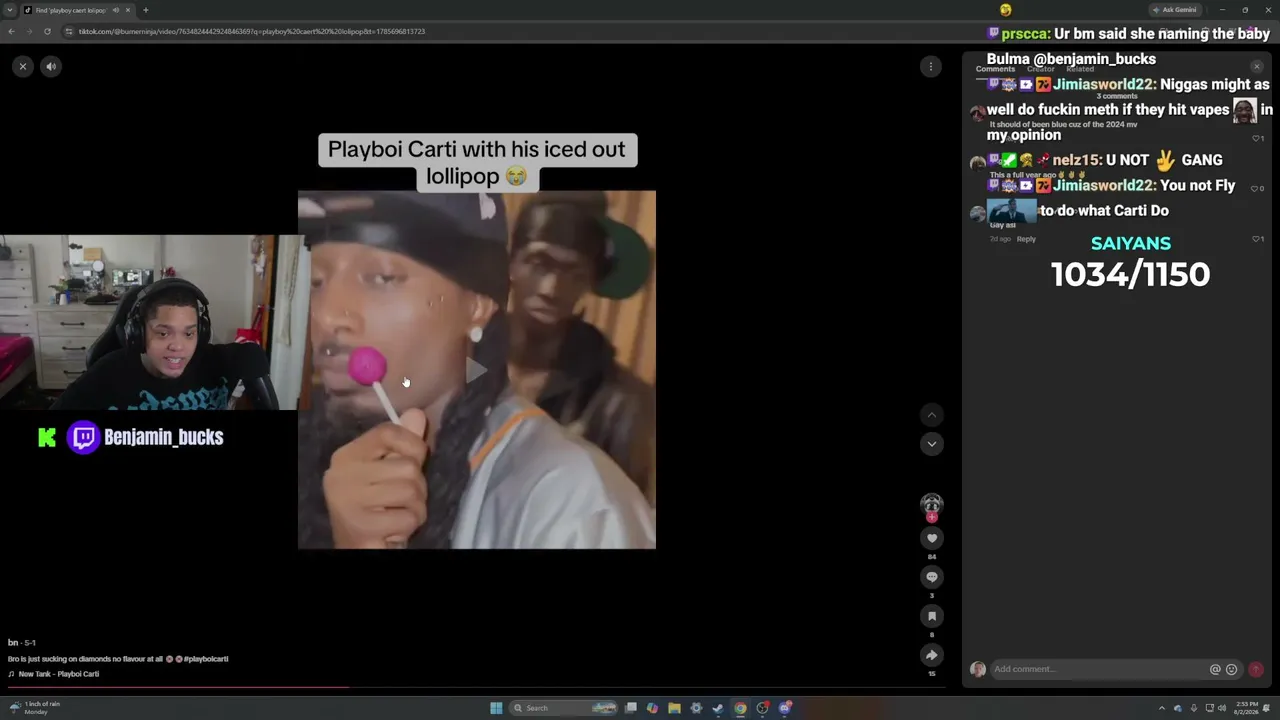Screen dimensions: 1280x720
Task: Like the 'It should of been blue' comment
Action: [1258, 138]
